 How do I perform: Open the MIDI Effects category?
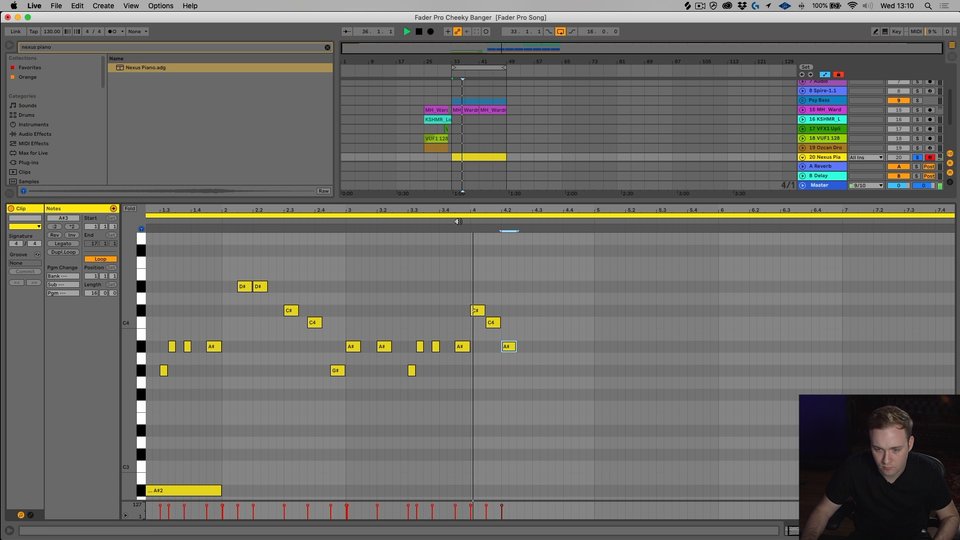point(34,143)
